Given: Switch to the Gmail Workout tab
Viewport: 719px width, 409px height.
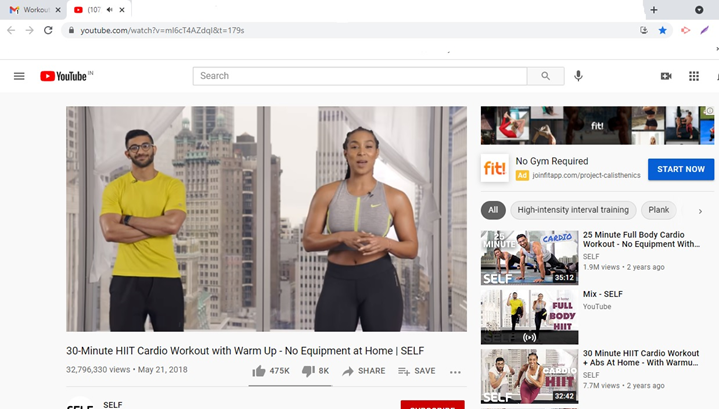Looking at the screenshot, I should click(x=32, y=10).
